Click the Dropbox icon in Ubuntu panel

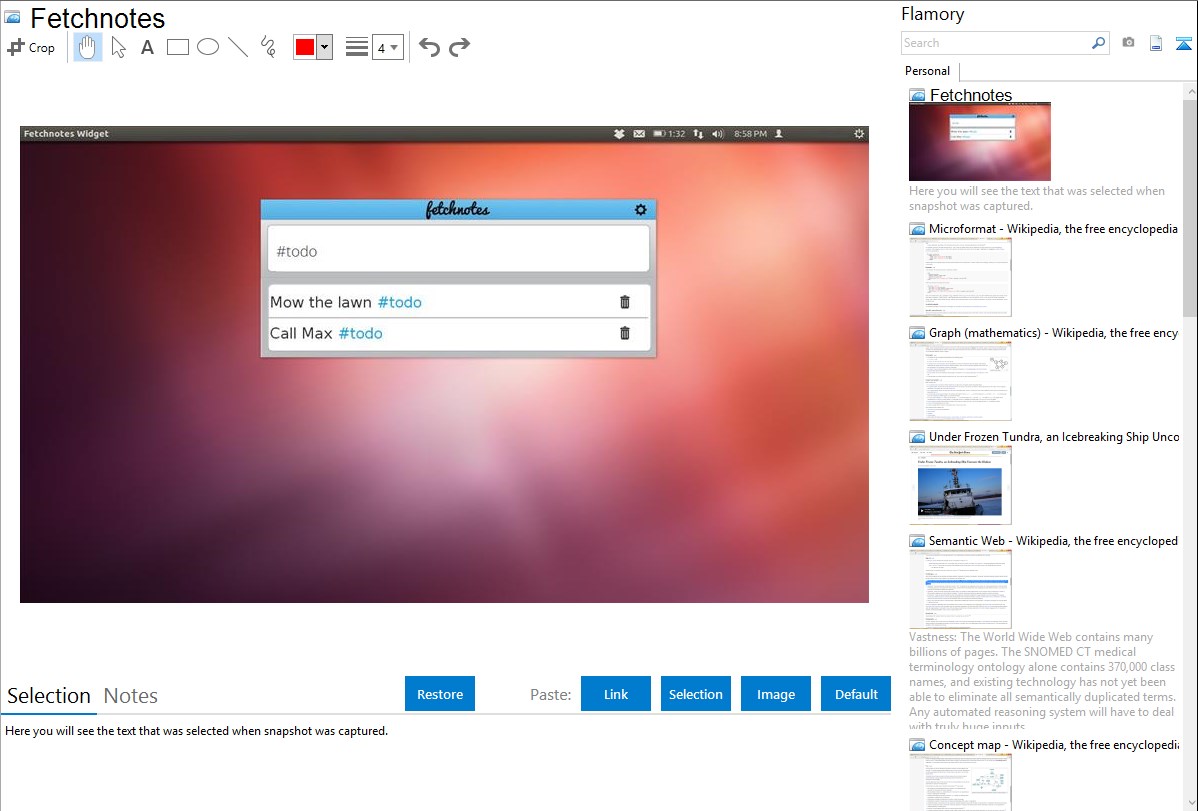pos(620,134)
